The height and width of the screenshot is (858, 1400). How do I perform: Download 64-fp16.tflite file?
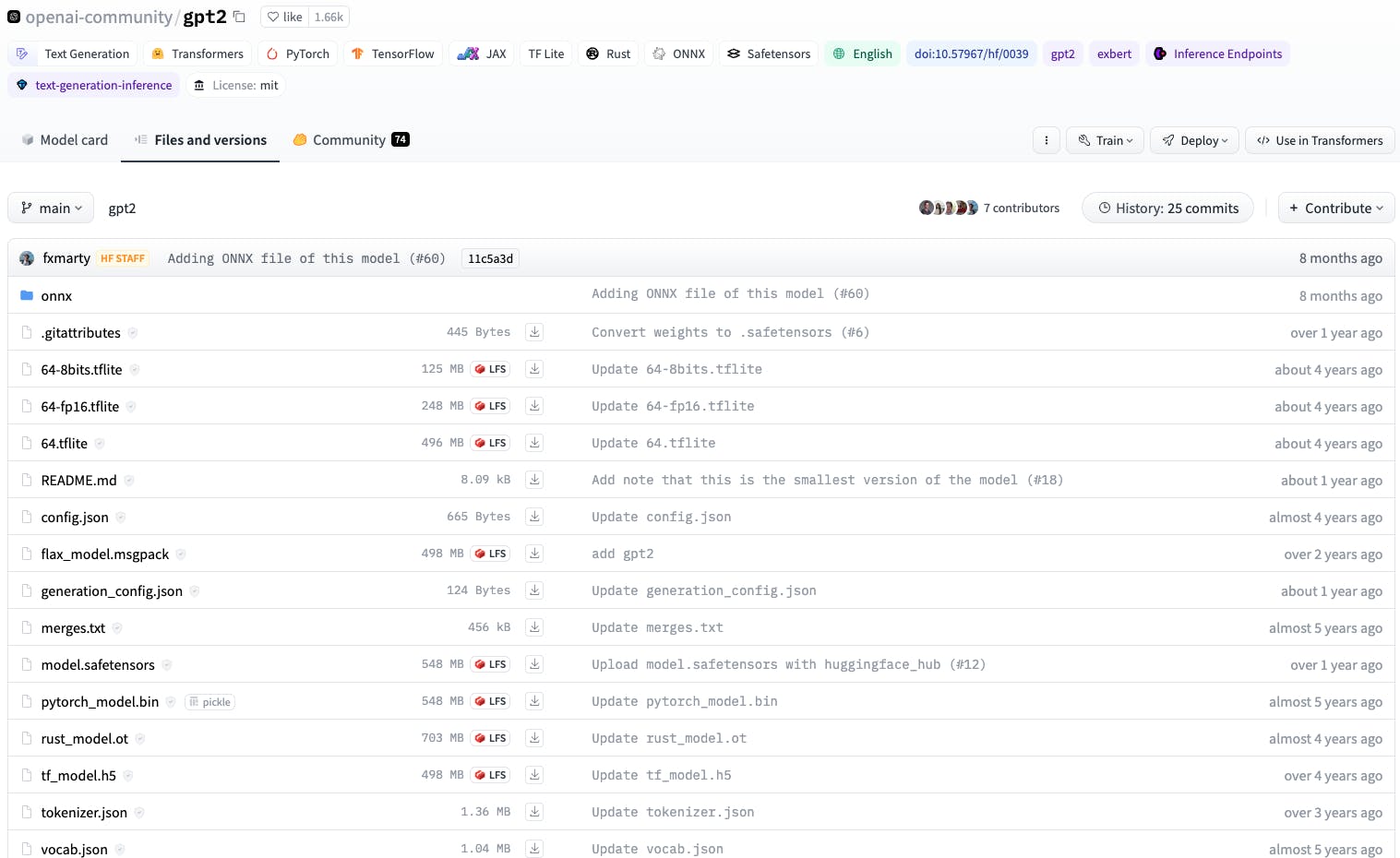534,406
